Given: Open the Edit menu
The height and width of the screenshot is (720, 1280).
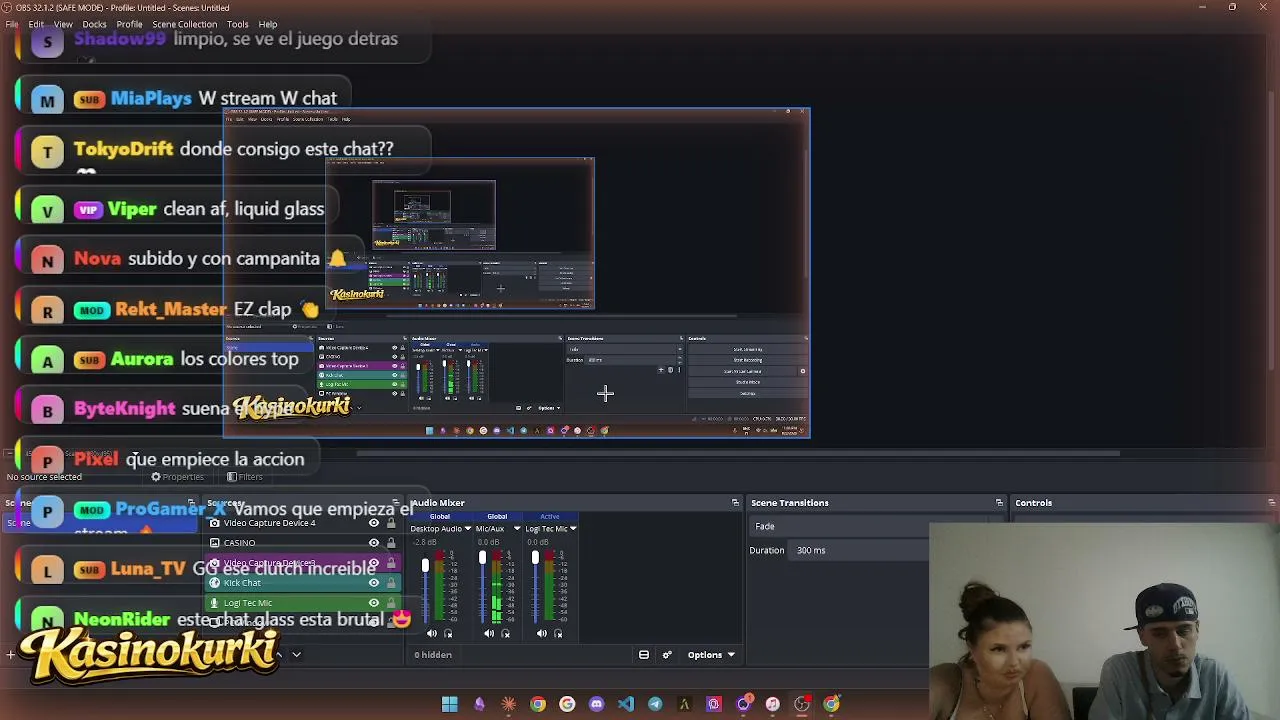Looking at the screenshot, I should coord(36,24).
